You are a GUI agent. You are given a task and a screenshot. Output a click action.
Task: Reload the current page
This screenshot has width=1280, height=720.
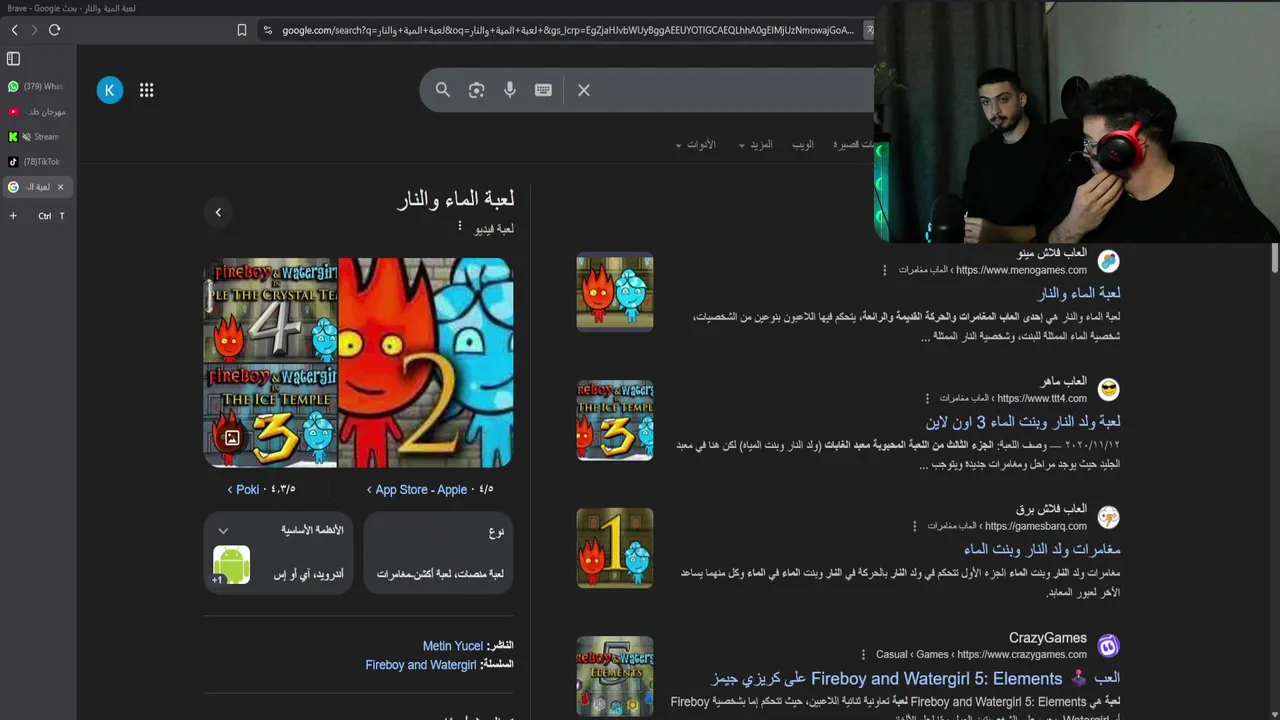coord(55,30)
